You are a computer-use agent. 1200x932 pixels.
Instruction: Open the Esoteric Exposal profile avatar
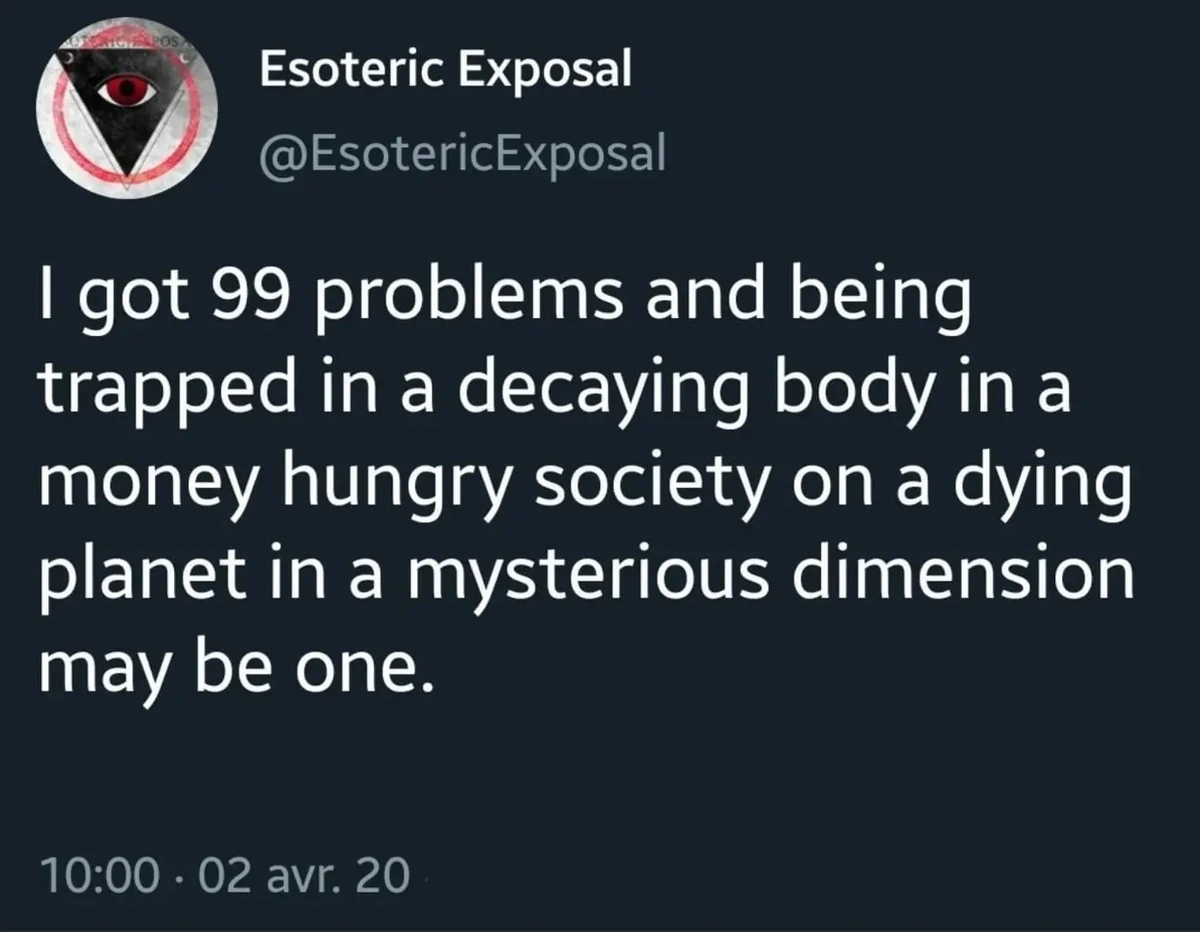[x=129, y=107]
